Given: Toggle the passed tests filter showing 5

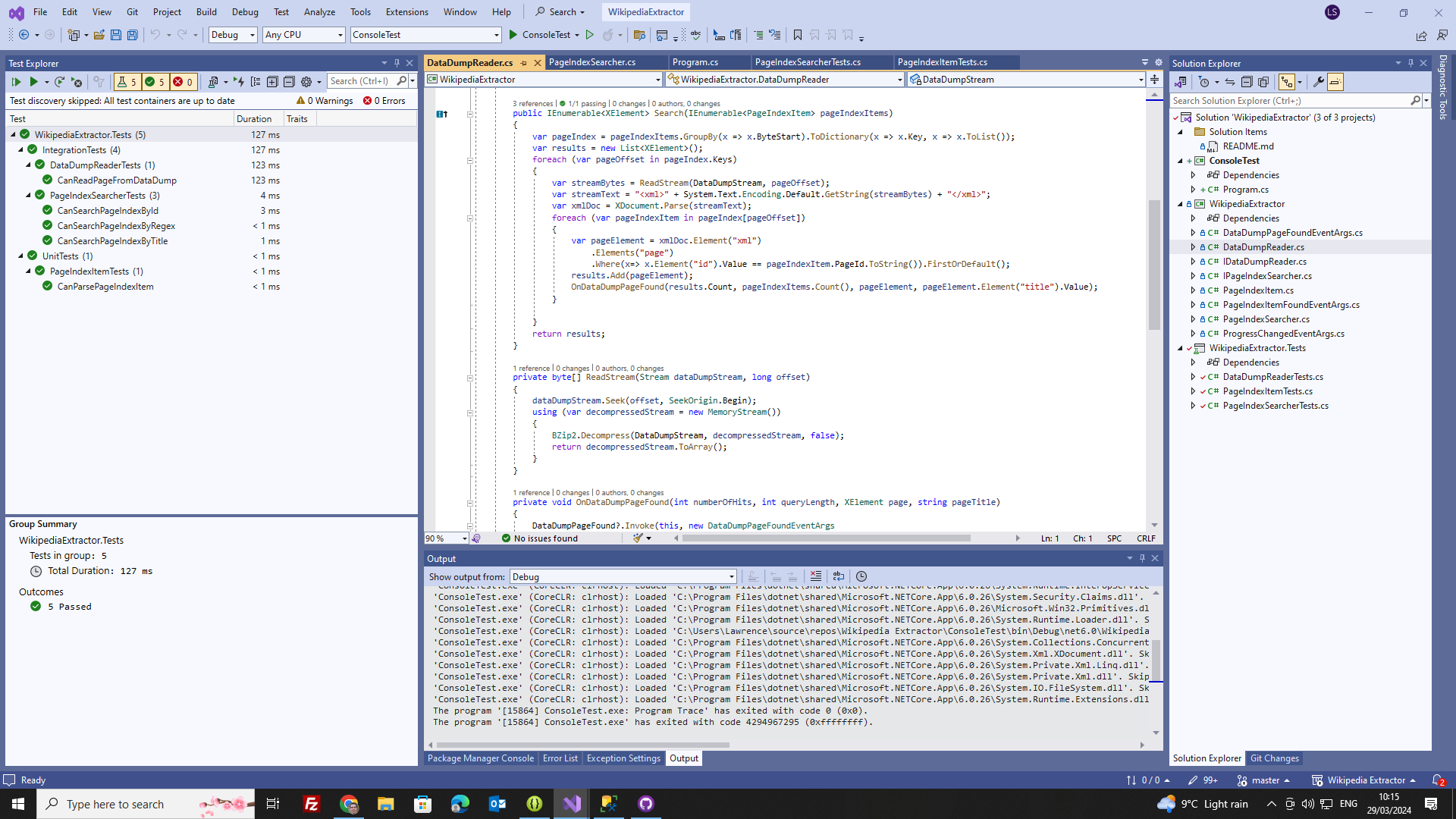Looking at the screenshot, I should tap(155, 82).
